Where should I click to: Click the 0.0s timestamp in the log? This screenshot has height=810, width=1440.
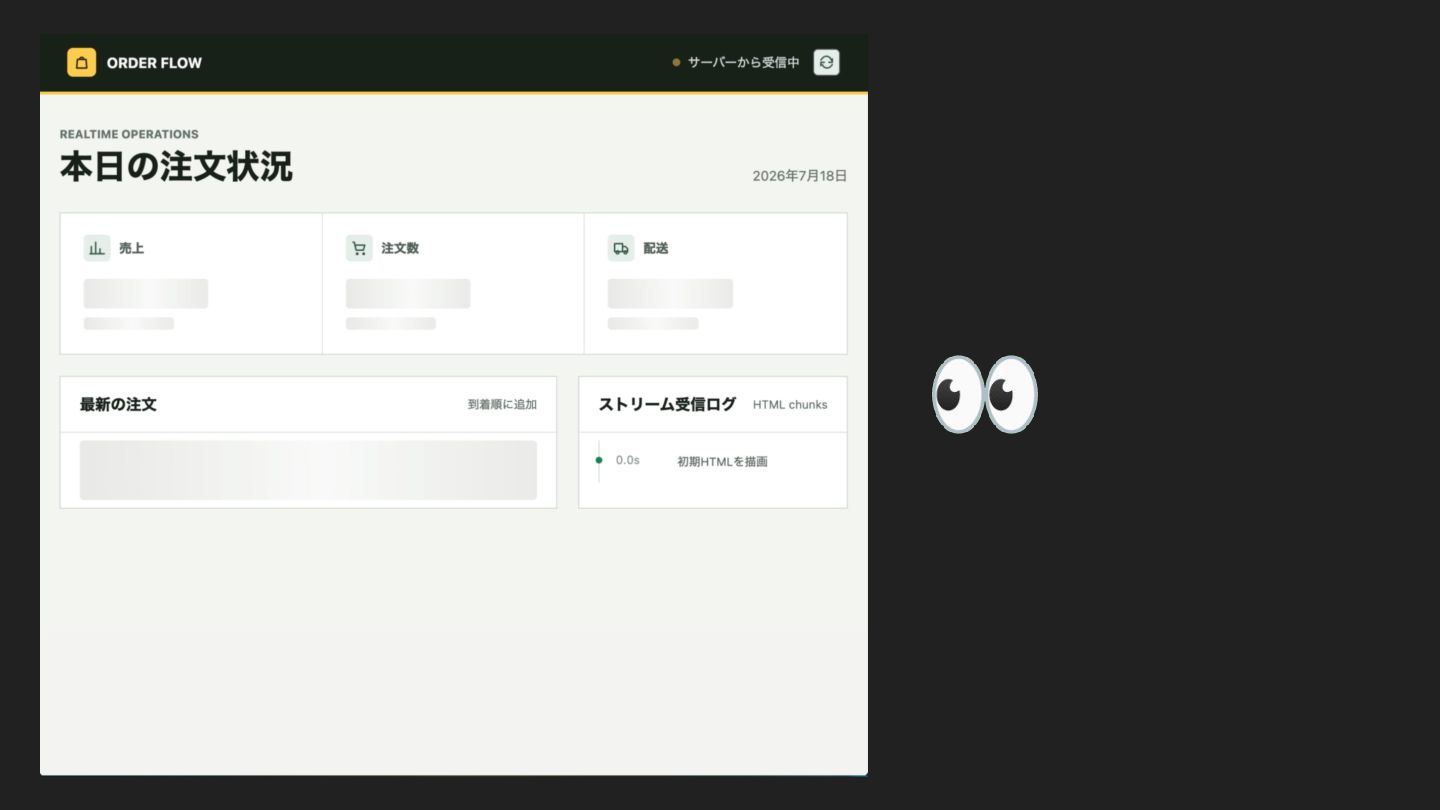(x=628, y=461)
